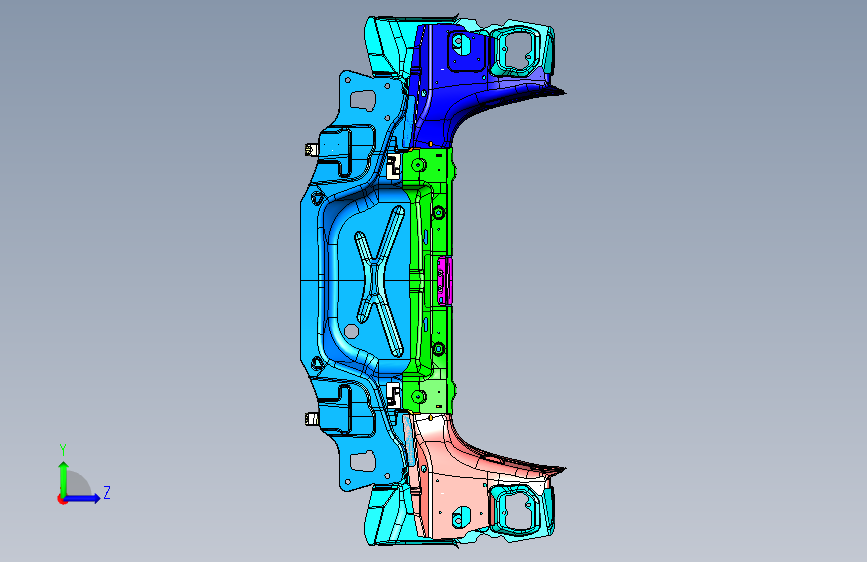Pick the hexagonal hole in the blue panel
Image resolution: width=867 pixels, height=562 pixels.
pyautogui.click(x=351, y=331)
